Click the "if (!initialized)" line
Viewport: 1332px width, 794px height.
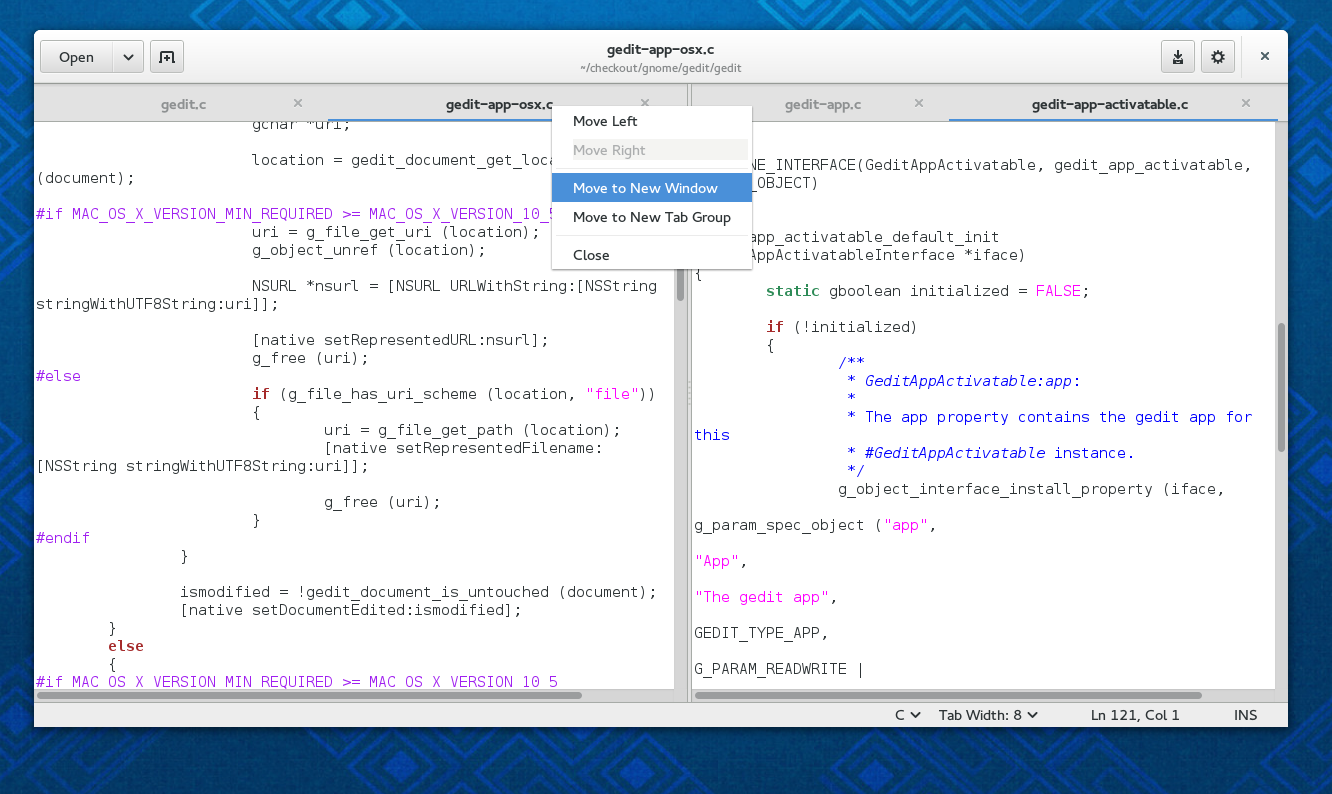[841, 327]
